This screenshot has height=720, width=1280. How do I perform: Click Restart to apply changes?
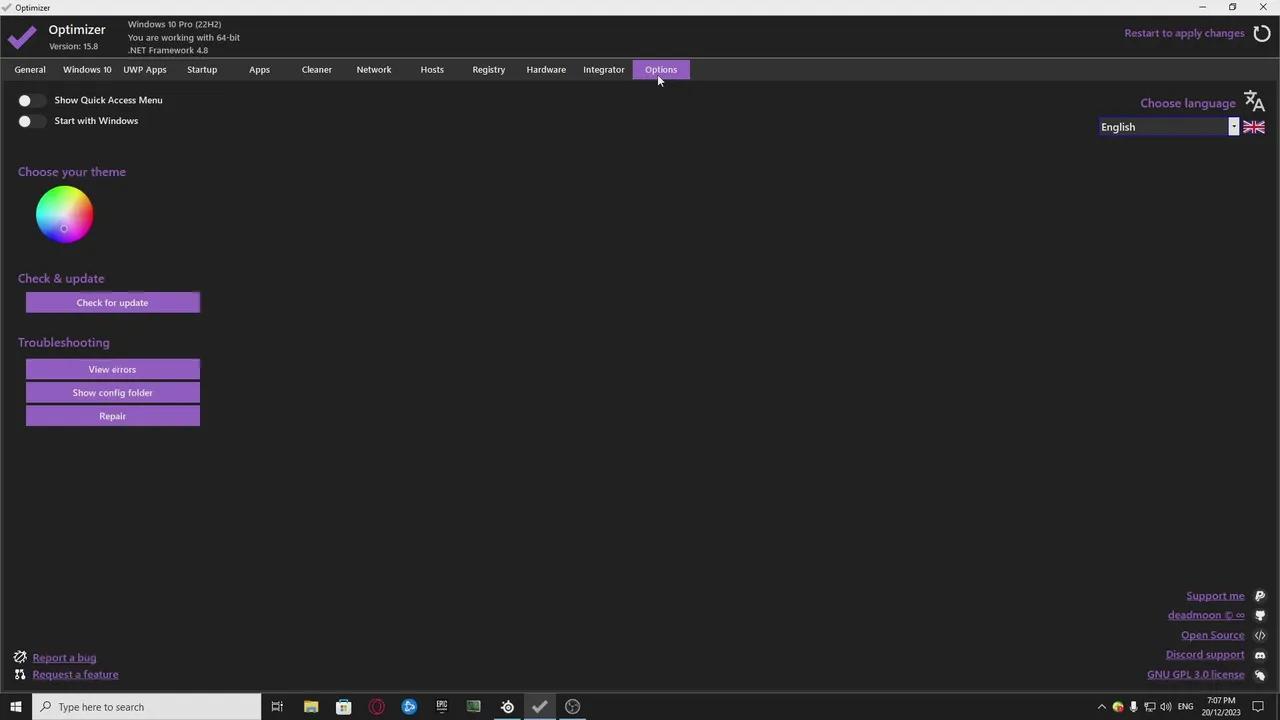pyautogui.click(x=1184, y=33)
